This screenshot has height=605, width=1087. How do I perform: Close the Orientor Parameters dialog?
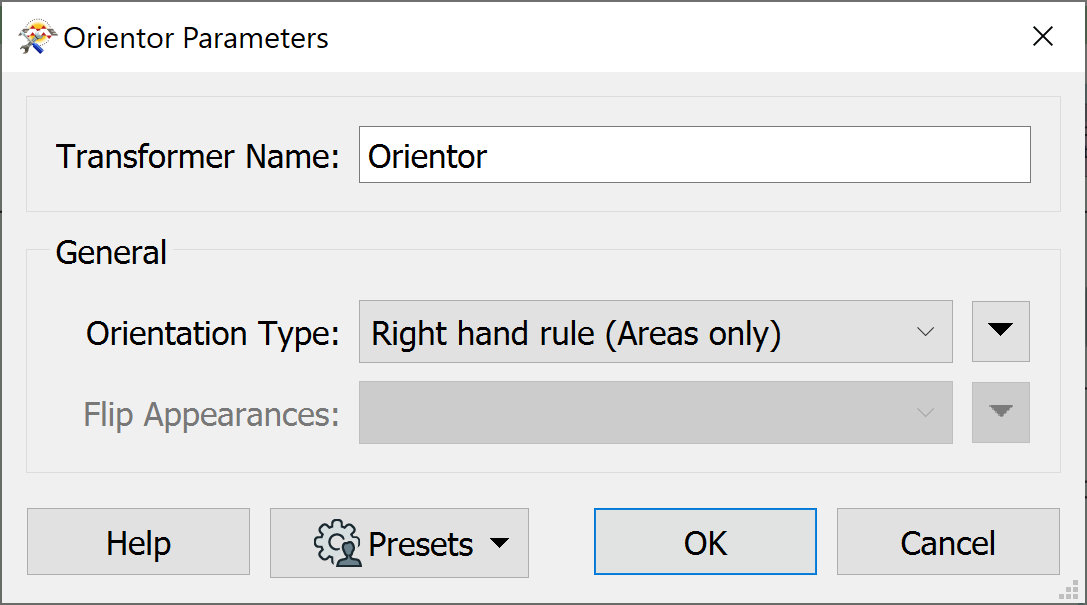1043,36
